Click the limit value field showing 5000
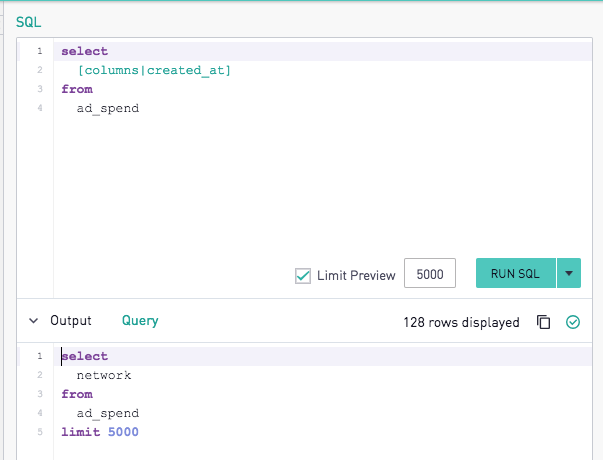Image resolution: width=603 pixels, height=460 pixels. (x=430, y=273)
